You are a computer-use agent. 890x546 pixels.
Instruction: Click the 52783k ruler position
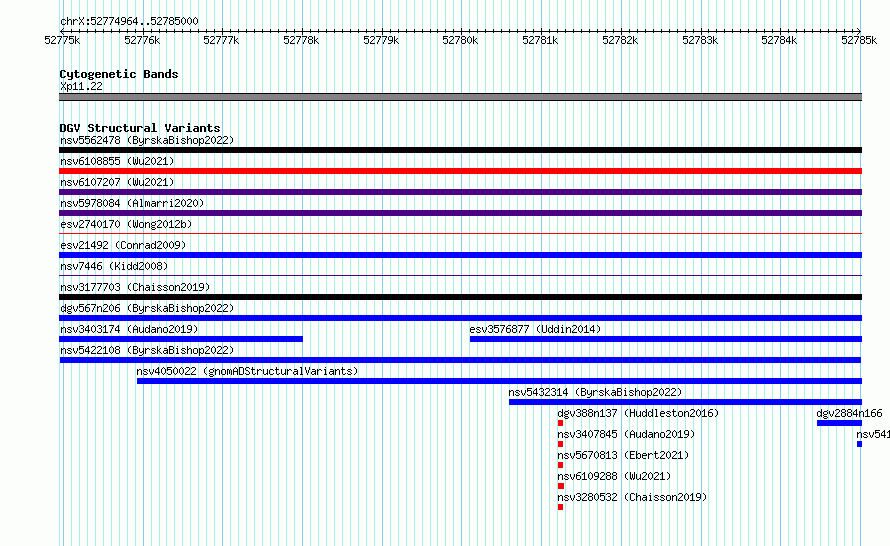[x=700, y=40]
